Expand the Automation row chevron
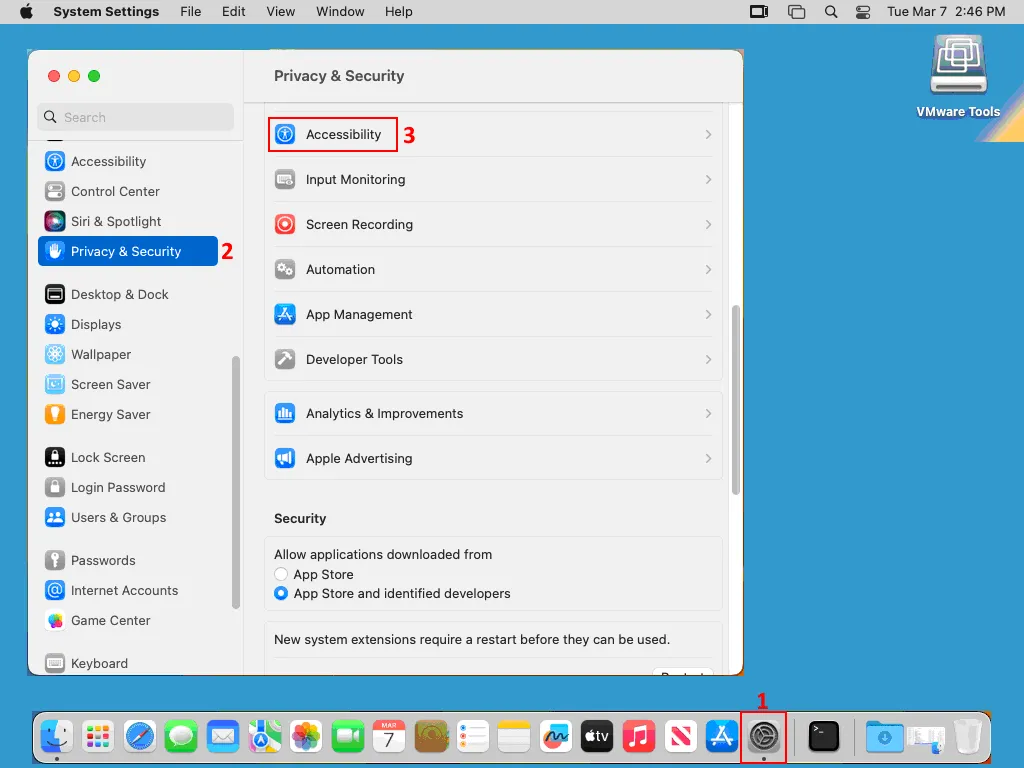Viewport: 1024px width, 768px height. tap(708, 270)
